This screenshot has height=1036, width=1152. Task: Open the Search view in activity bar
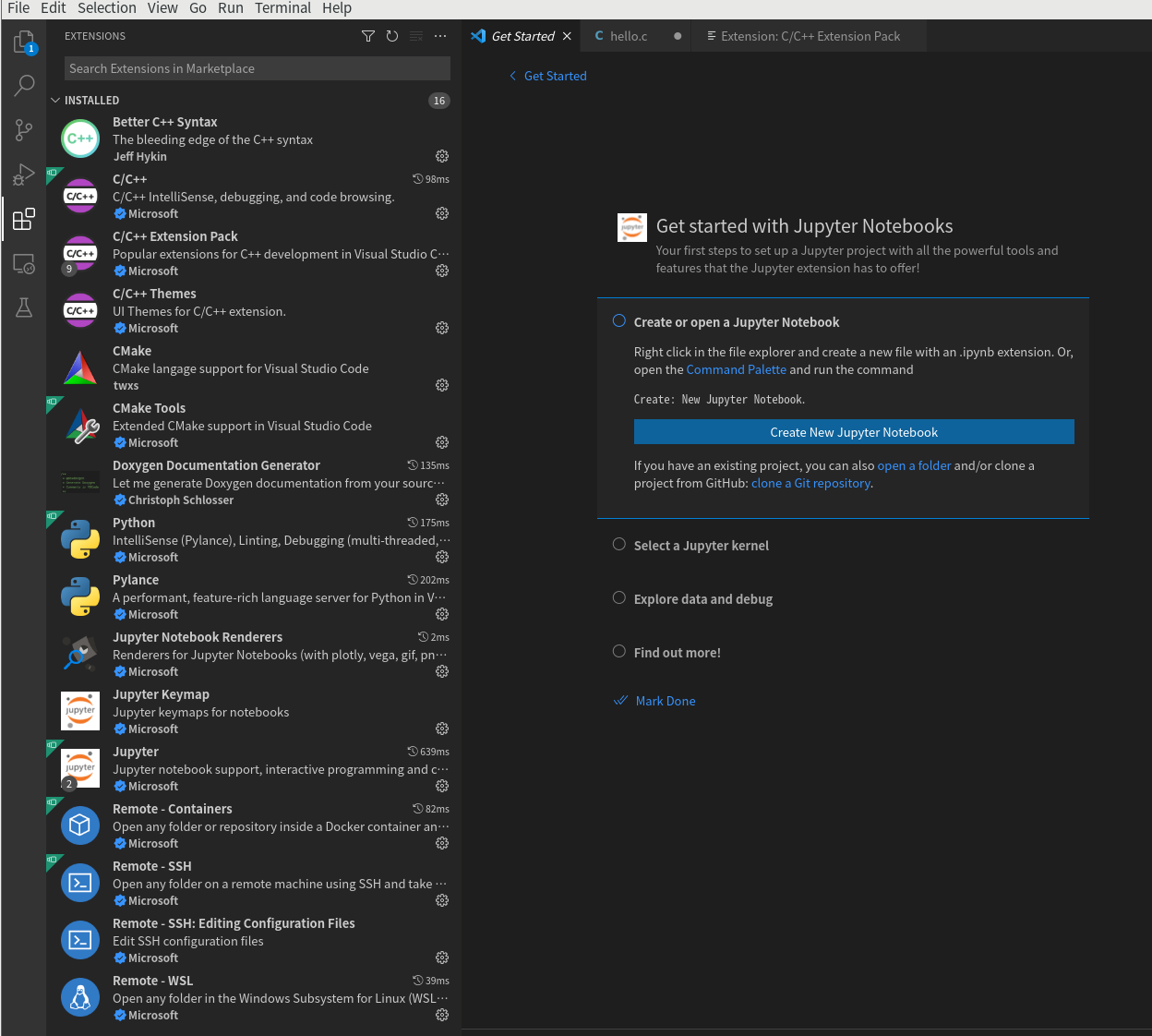coord(24,86)
